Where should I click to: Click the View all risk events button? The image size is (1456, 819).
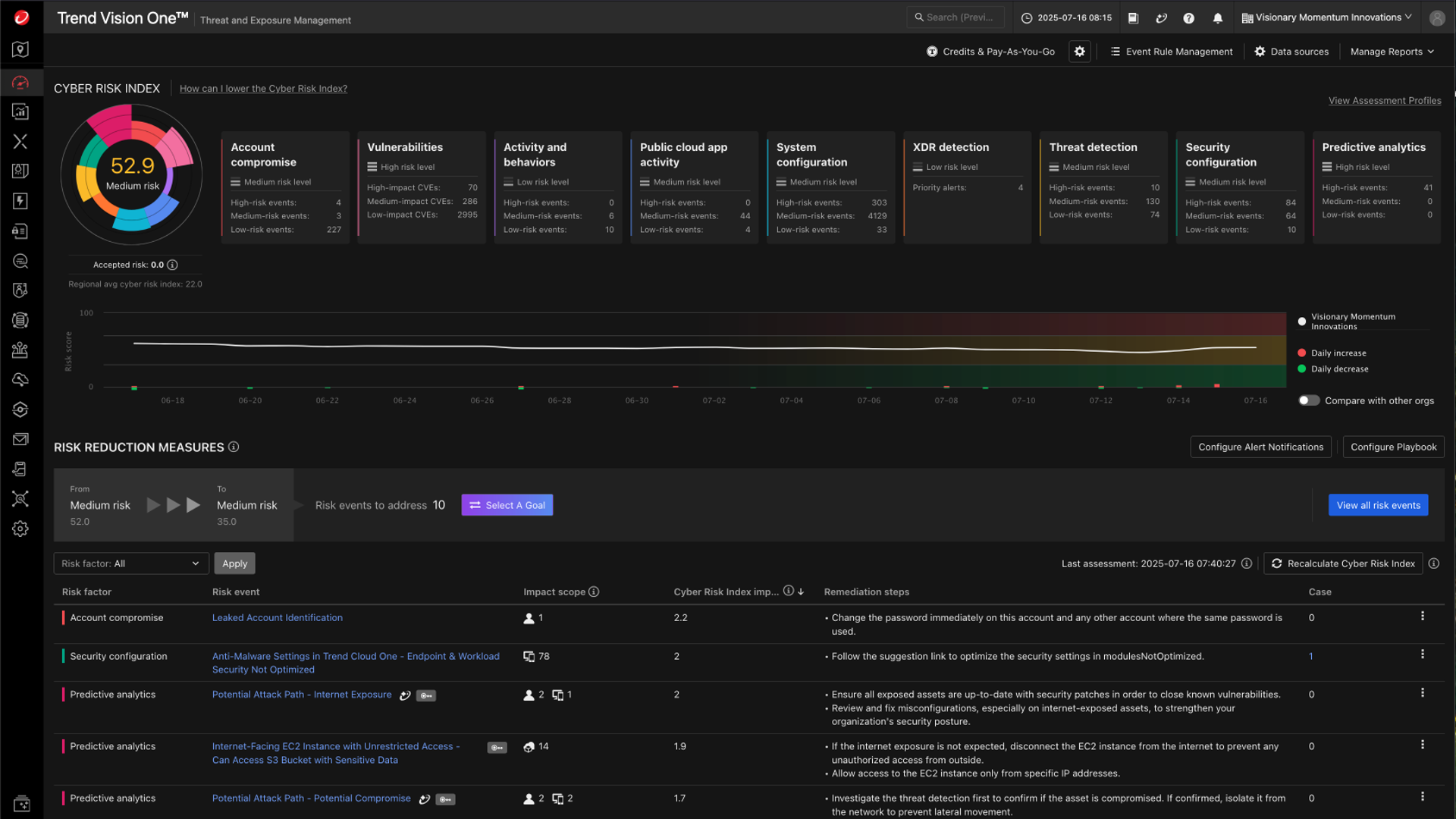(x=1378, y=505)
